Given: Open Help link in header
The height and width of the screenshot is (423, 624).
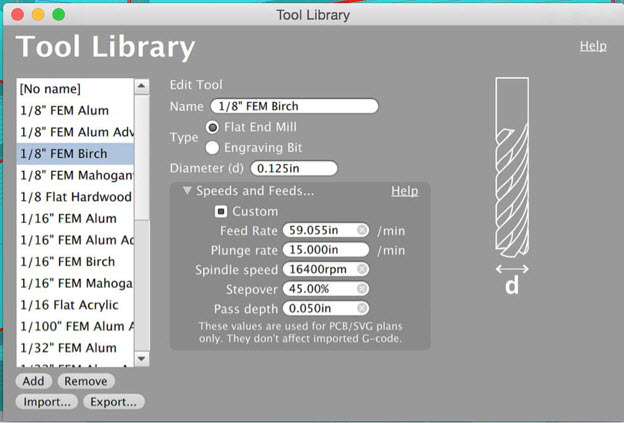Looking at the screenshot, I should tap(592, 46).
